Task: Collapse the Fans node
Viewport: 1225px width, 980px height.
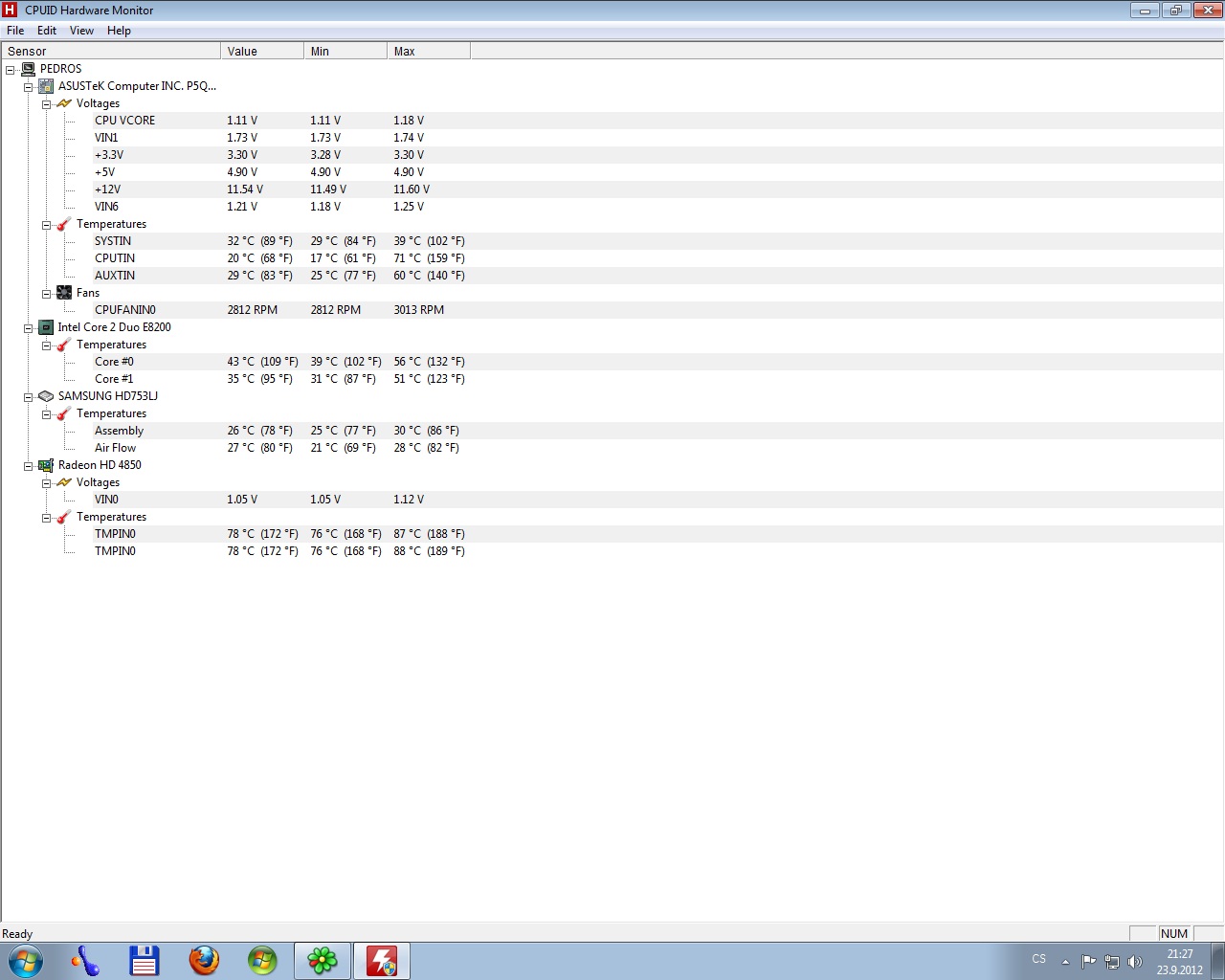Action: coord(46,294)
